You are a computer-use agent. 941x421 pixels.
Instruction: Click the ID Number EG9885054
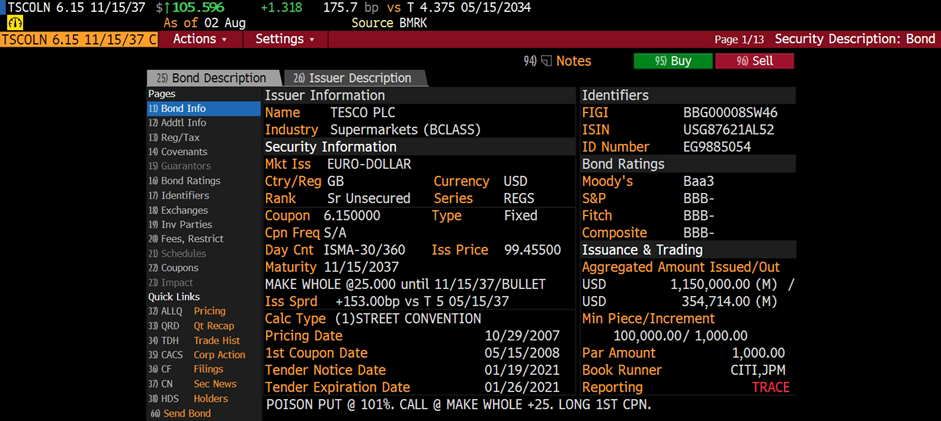pos(717,147)
